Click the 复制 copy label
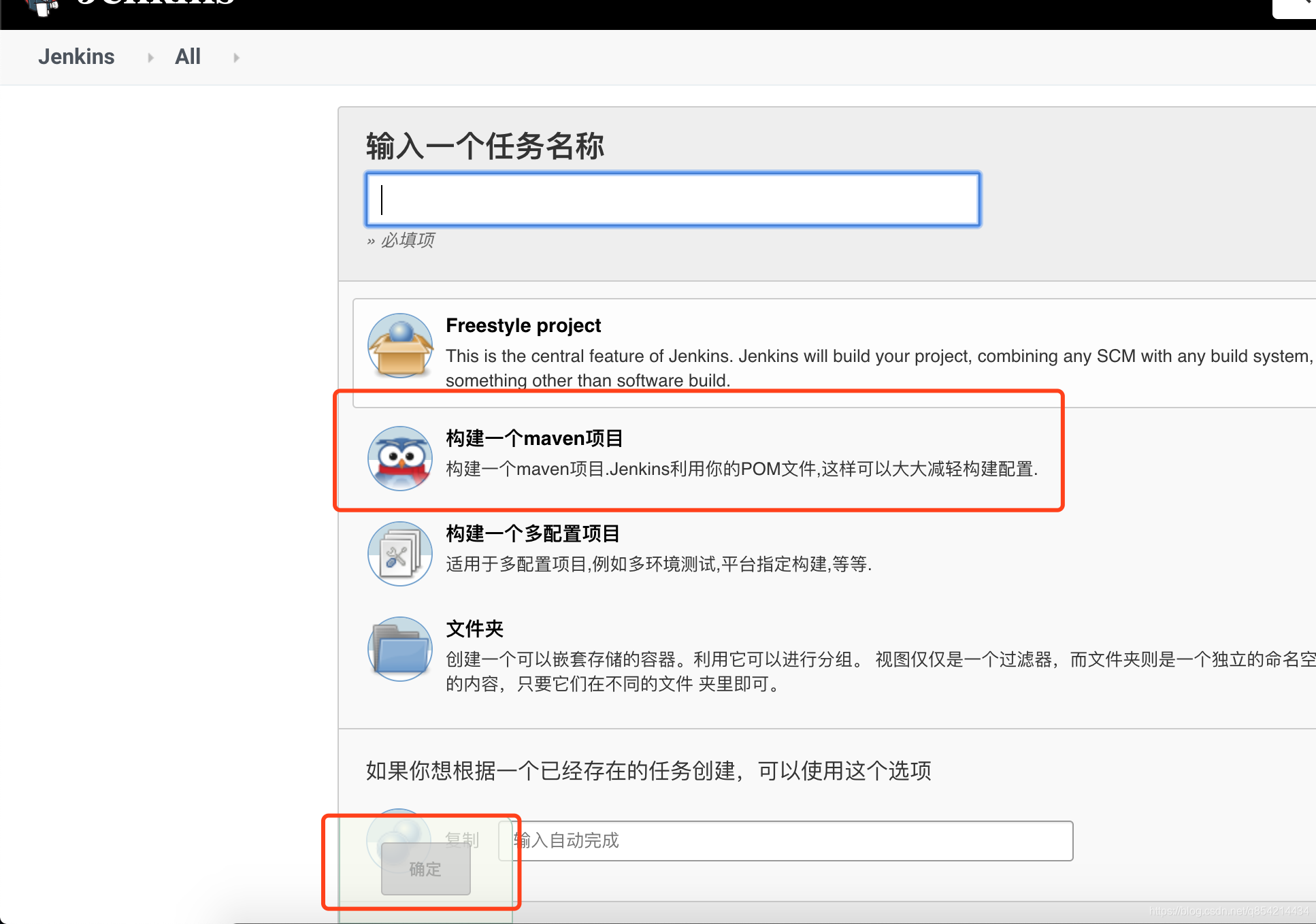Image resolution: width=1316 pixels, height=924 pixels. [x=463, y=840]
